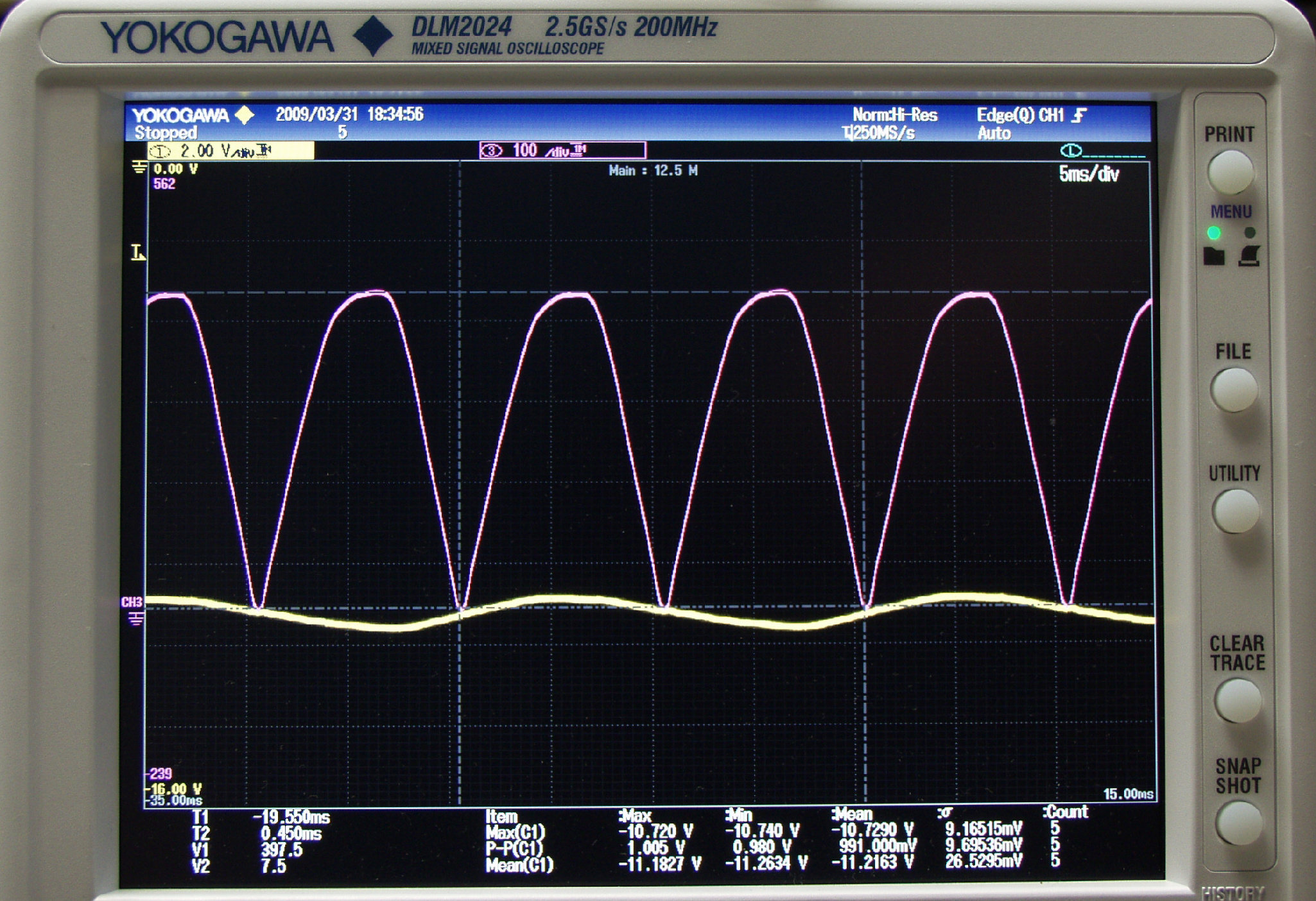This screenshot has width=1316, height=901.
Task: Select the channel 1 2.00 V/div box
Action: point(230,151)
